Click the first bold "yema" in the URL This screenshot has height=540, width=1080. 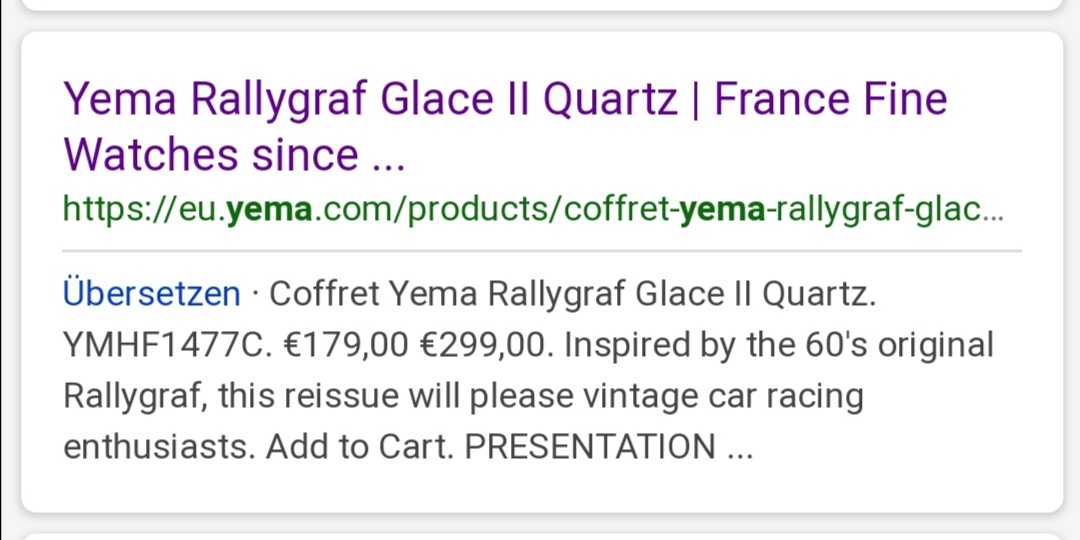[271, 211]
